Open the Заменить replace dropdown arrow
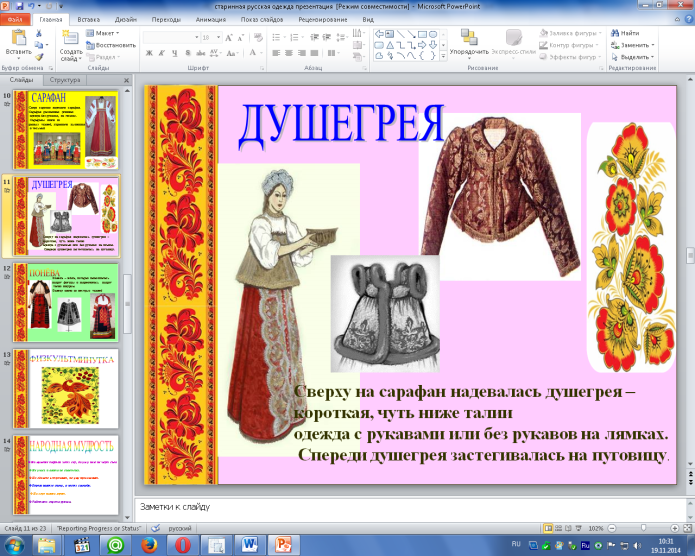This screenshot has width=695, height=556. pos(653,45)
